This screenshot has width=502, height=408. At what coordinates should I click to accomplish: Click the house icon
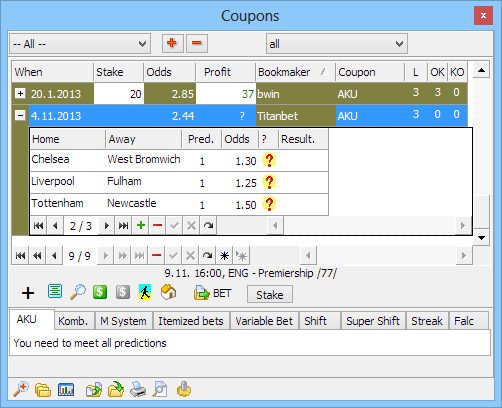(168, 292)
